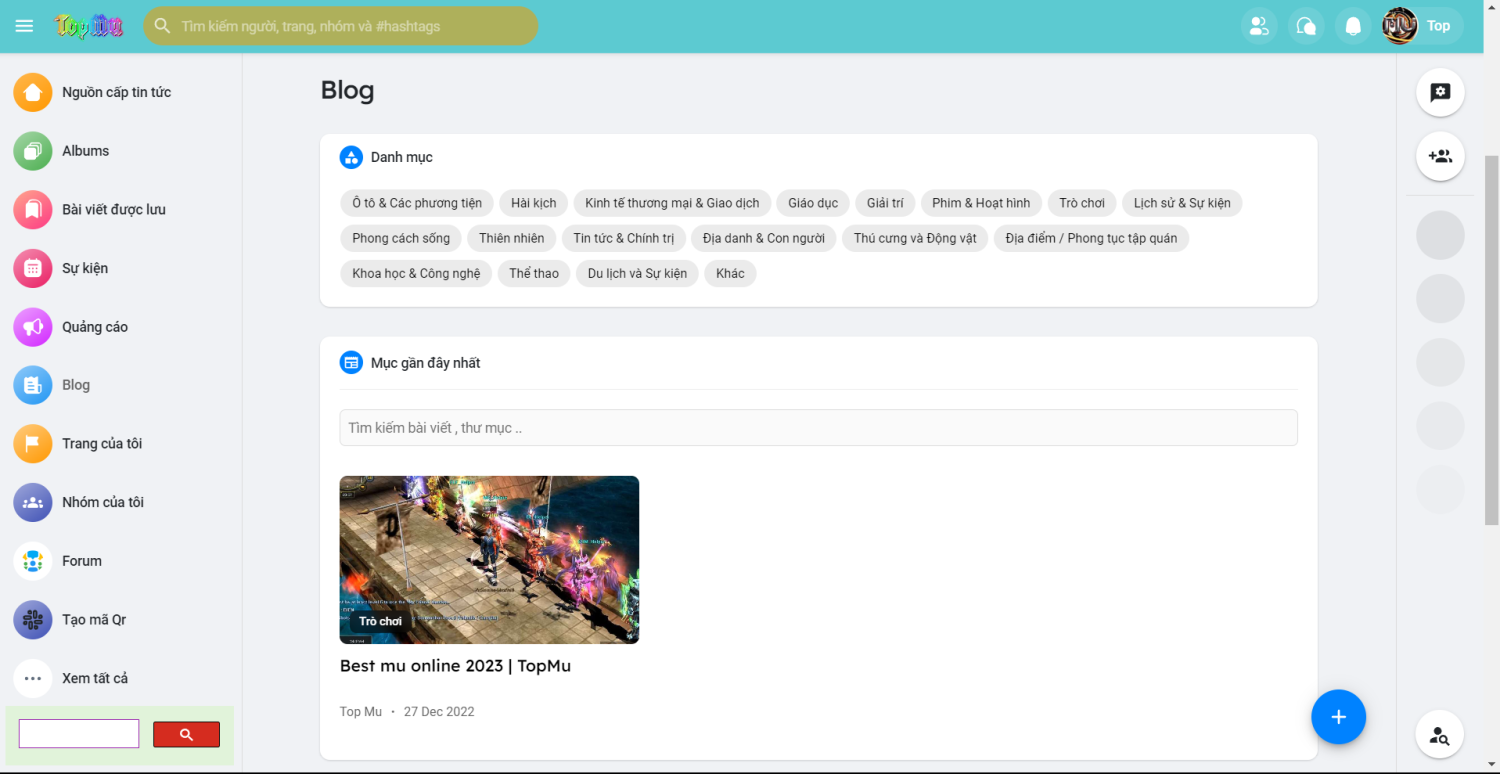1500x774 pixels.
Task: Open the notifications bell
Action: 1353,26
